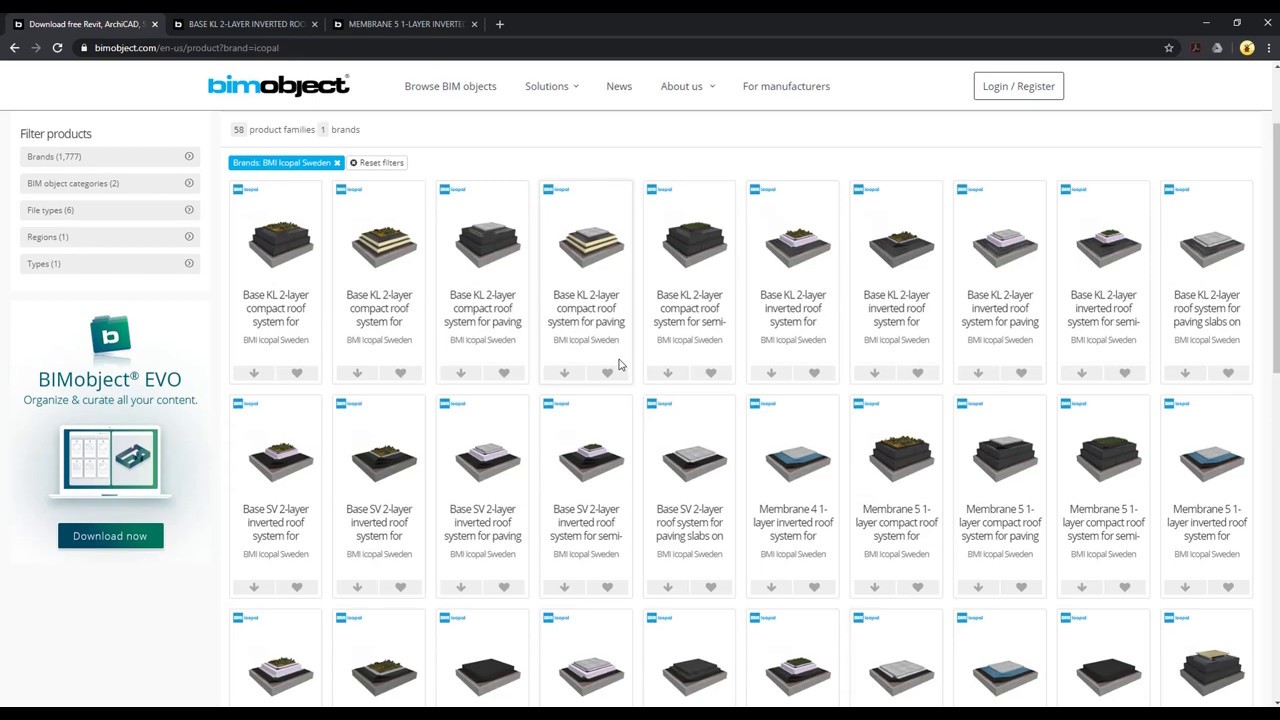Open For manufacturers page
Image resolution: width=1280 pixels, height=720 pixels.
(786, 86)
